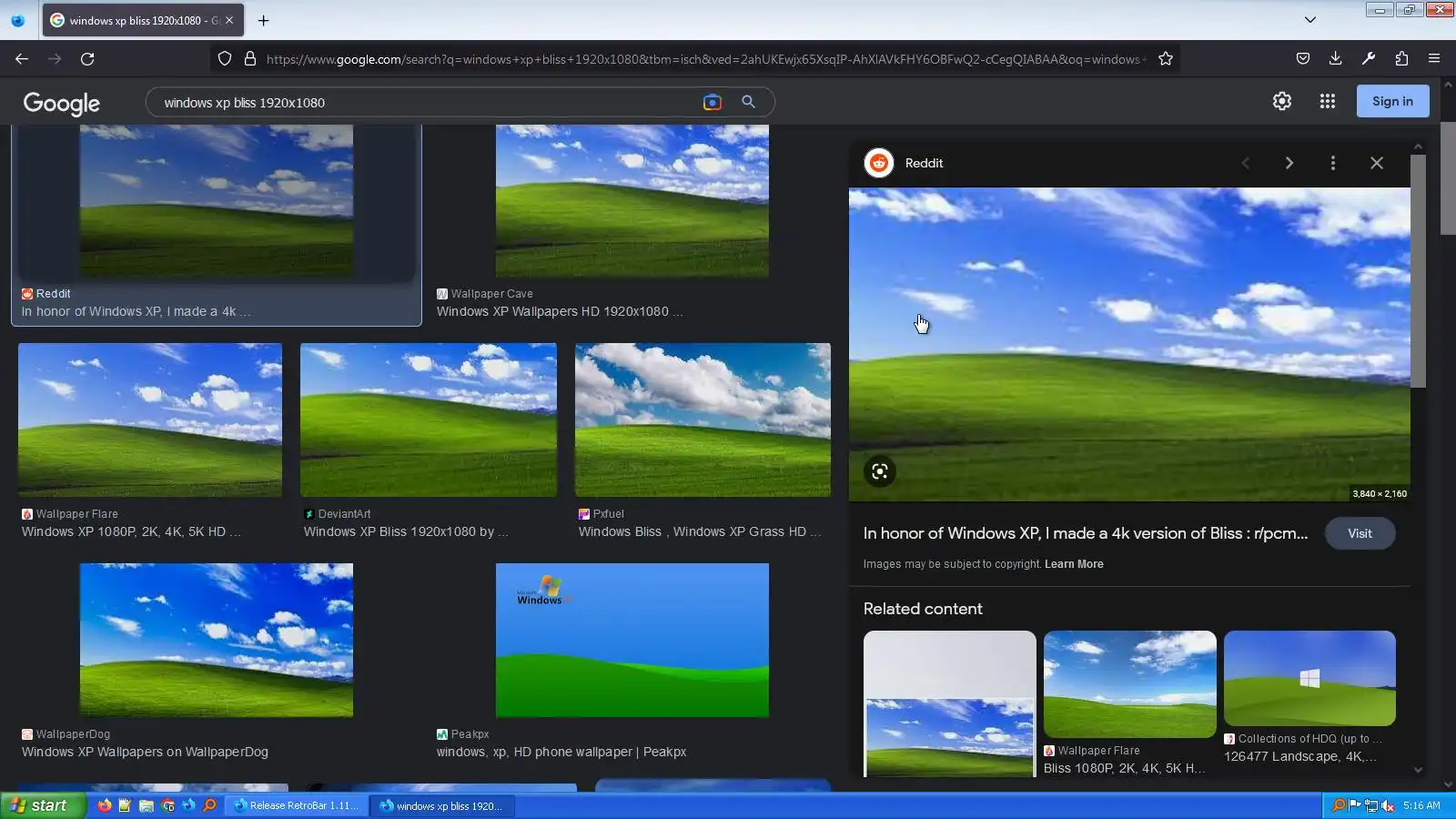Sign in to Google account

click(1393, 101)
